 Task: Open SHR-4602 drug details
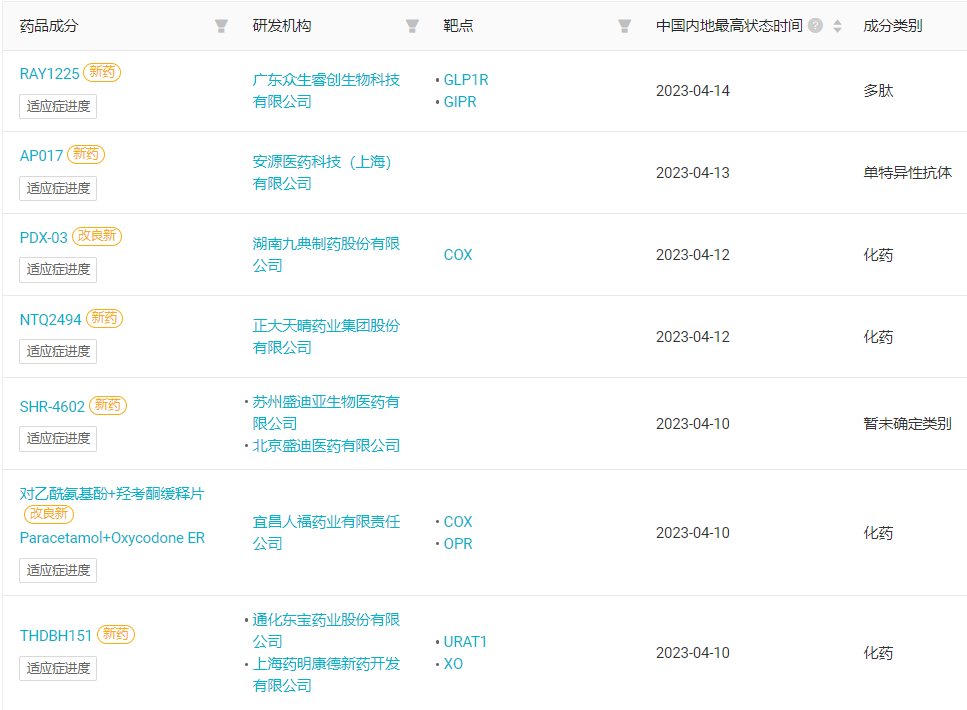pyautogui.click(x=52, y=406)
